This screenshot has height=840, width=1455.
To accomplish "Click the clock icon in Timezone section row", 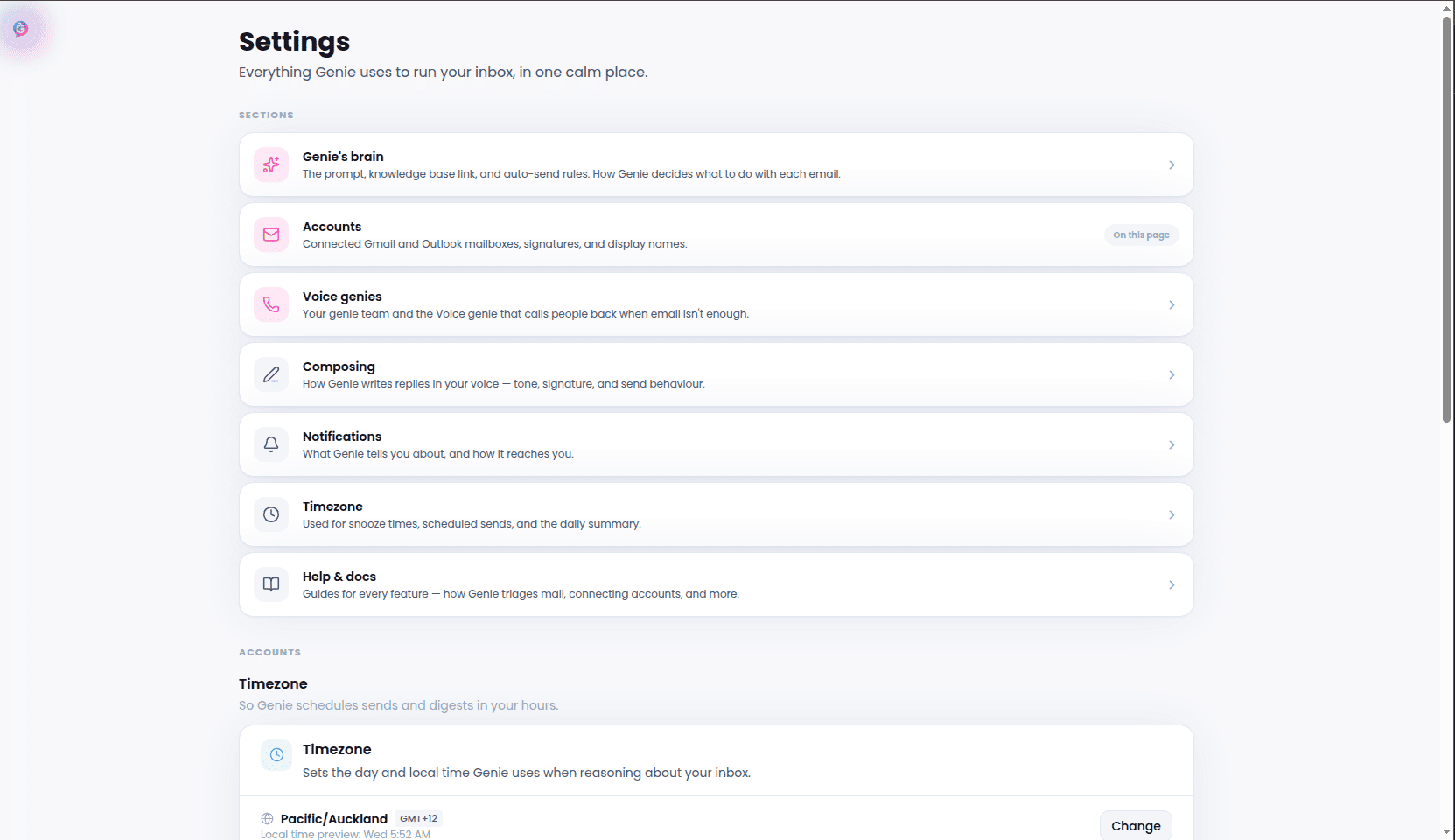I will [271, 514].
